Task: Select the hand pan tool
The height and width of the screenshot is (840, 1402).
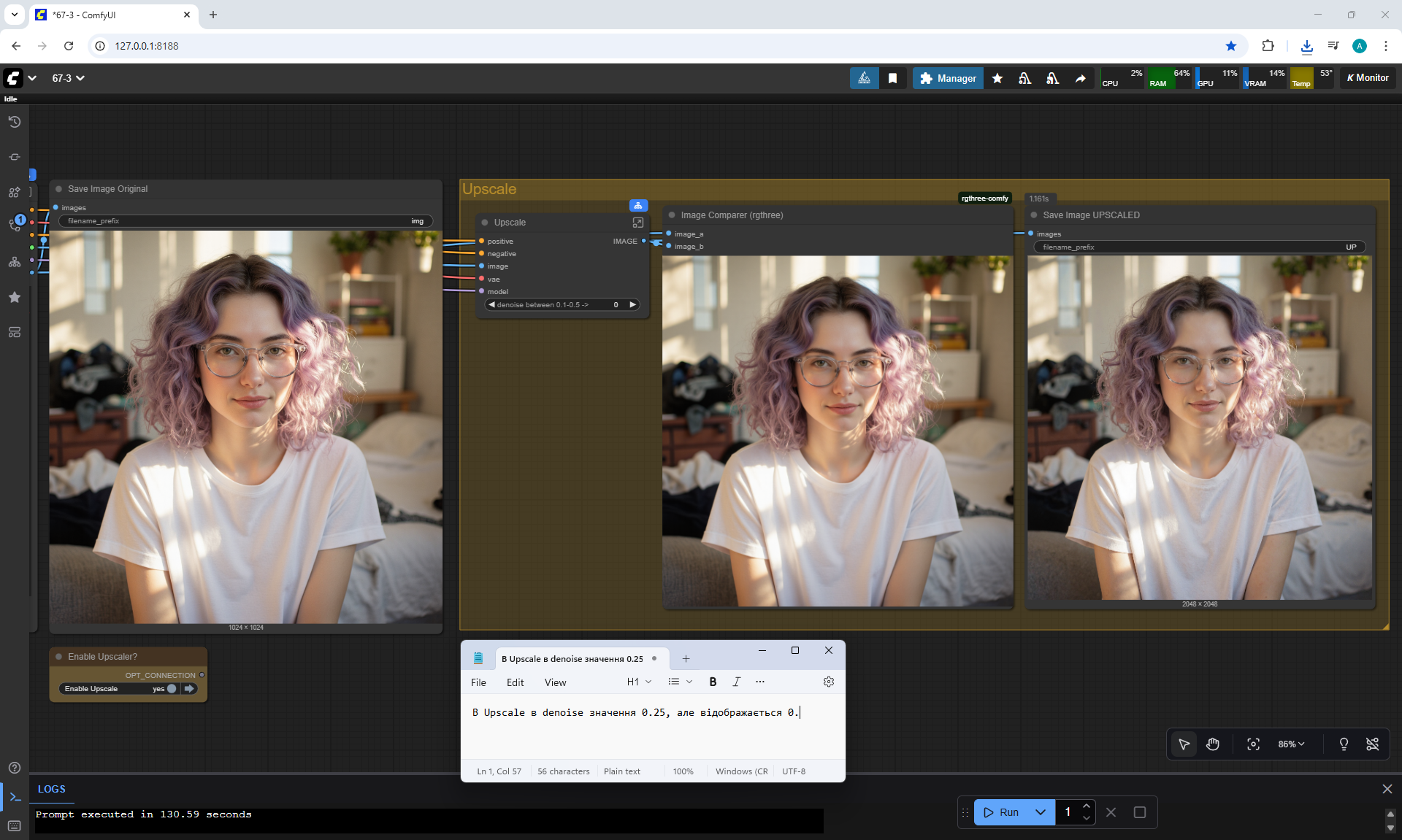Action: pyautogui.click(x=1213, y=744)
